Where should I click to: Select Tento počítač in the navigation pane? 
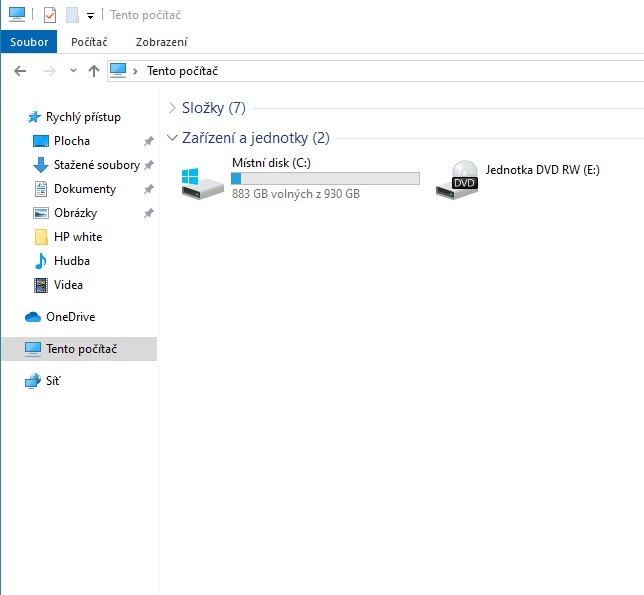(x=79, y=349)
